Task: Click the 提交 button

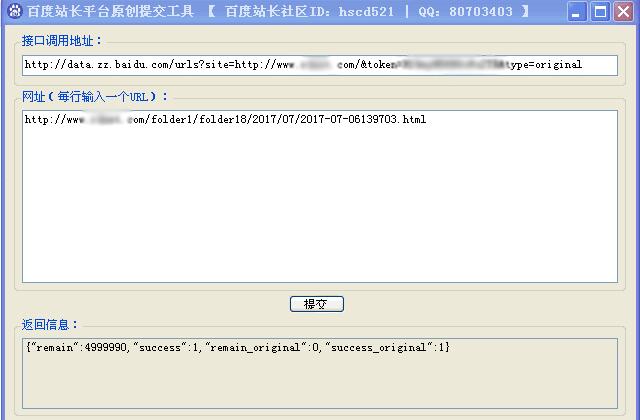Action: click(316, 304)
